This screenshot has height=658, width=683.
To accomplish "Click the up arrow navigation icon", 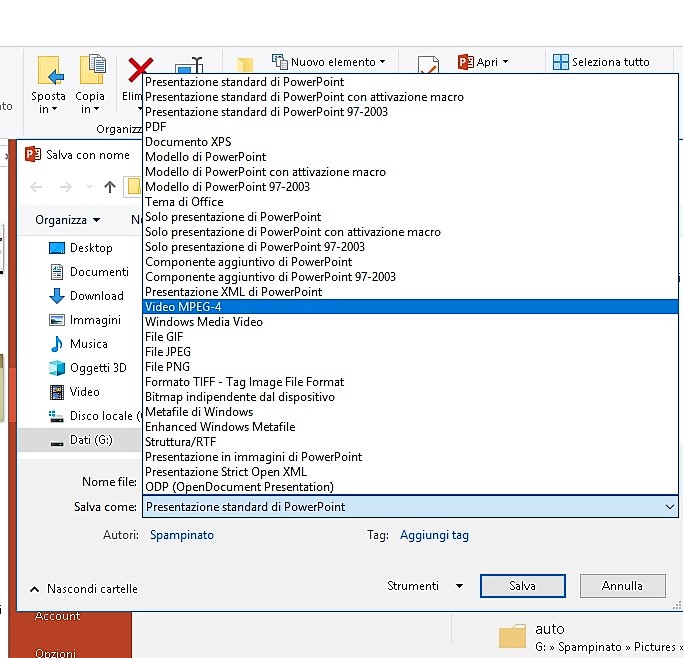I will click(110, 187).
